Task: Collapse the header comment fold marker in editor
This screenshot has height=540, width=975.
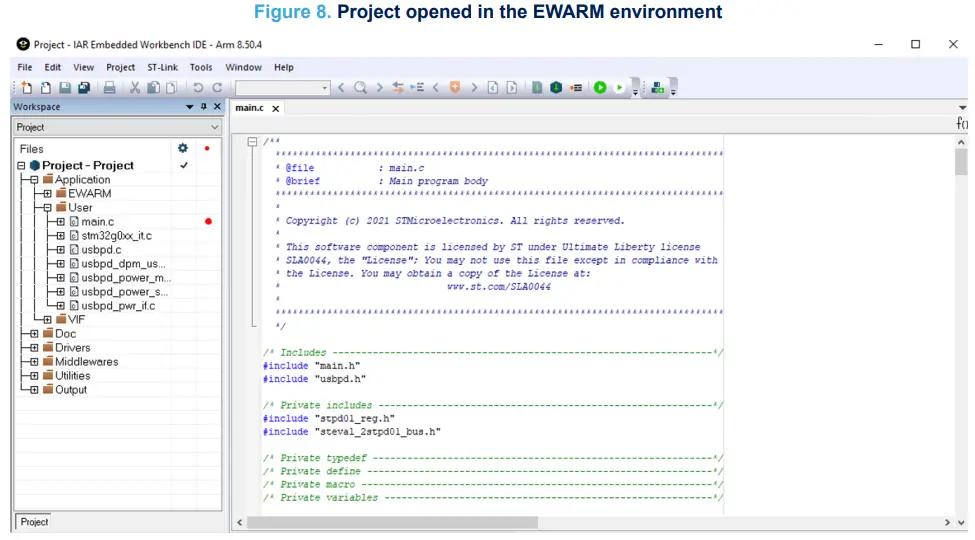Action: 252,142
